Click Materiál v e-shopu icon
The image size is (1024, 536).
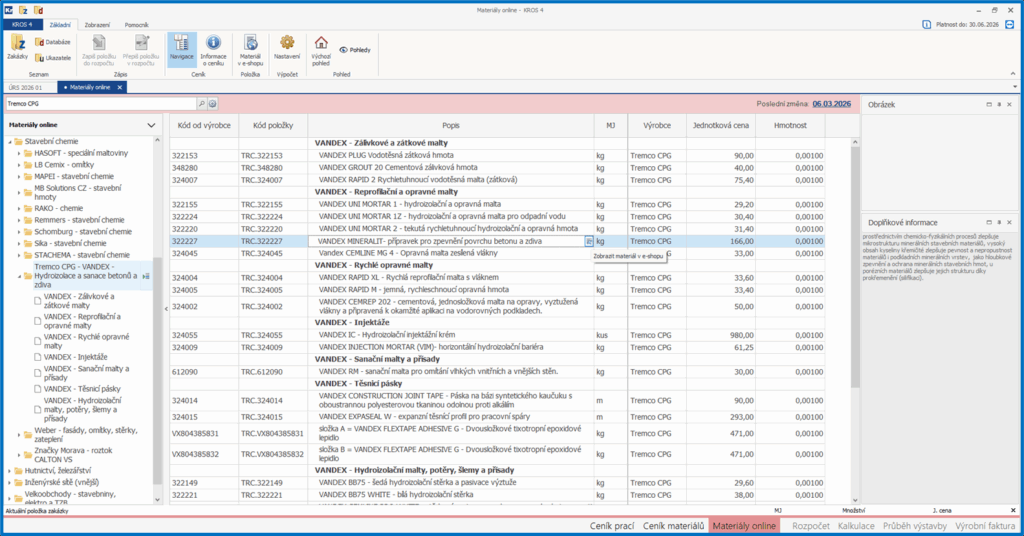(250, 47)
